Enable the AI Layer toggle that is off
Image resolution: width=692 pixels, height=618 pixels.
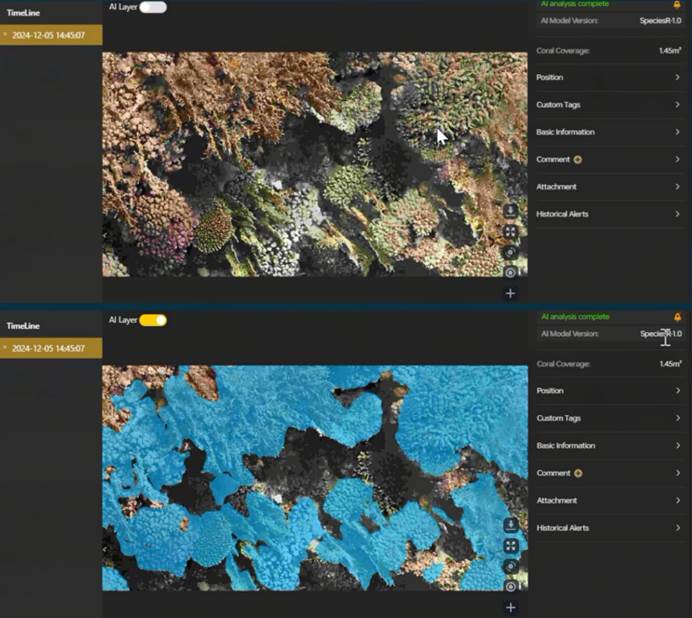(x=153, y=7)
